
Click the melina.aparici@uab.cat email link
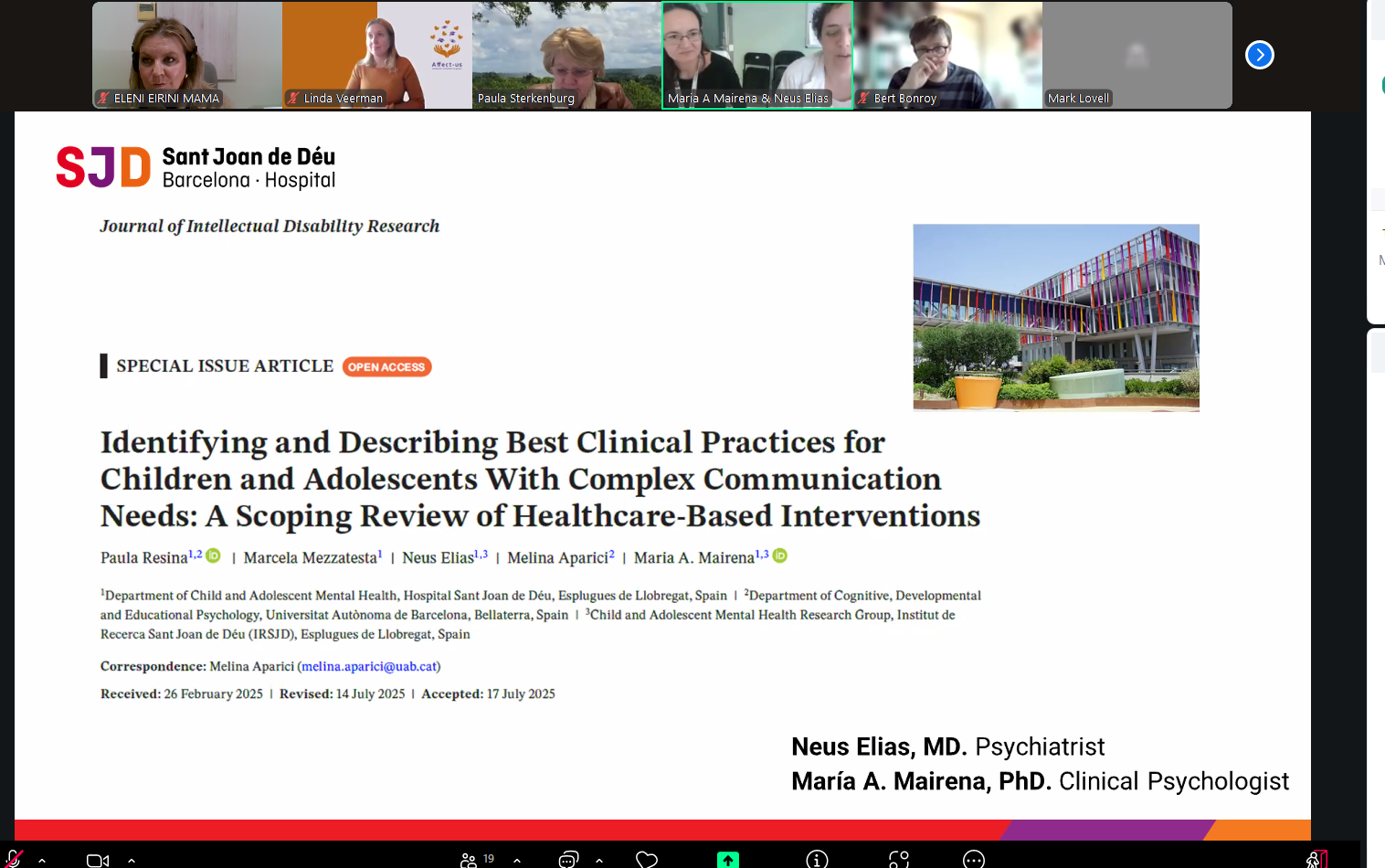[369, 667]
